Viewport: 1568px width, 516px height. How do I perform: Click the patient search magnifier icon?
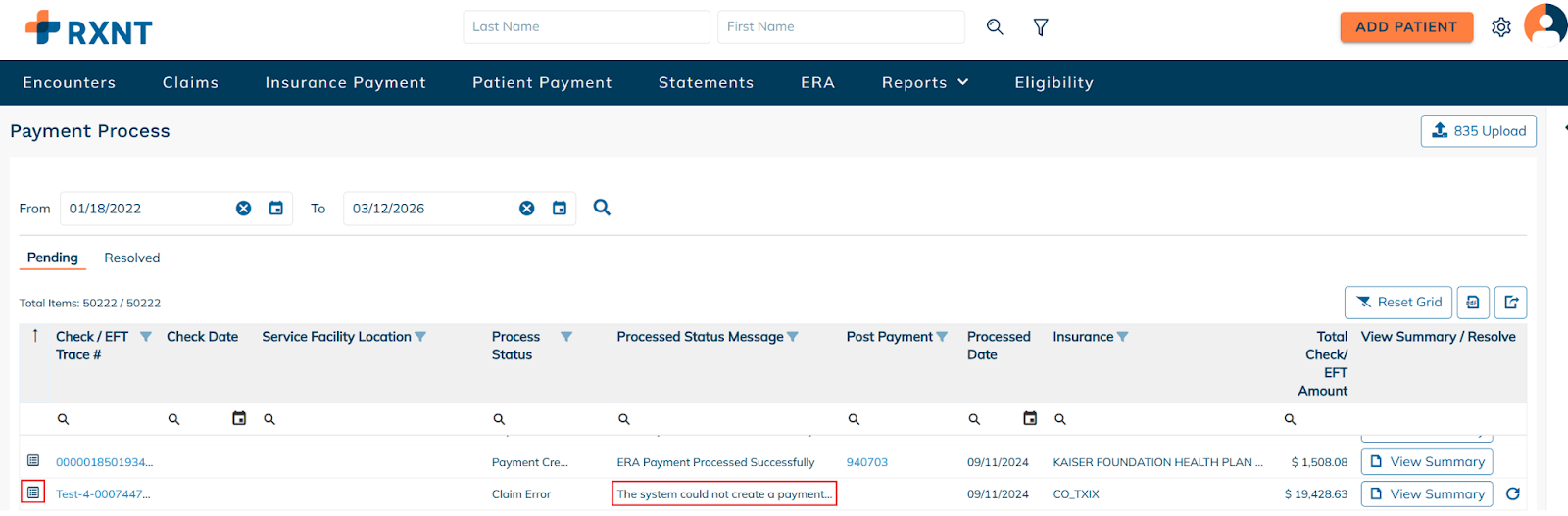click(995, 27)
